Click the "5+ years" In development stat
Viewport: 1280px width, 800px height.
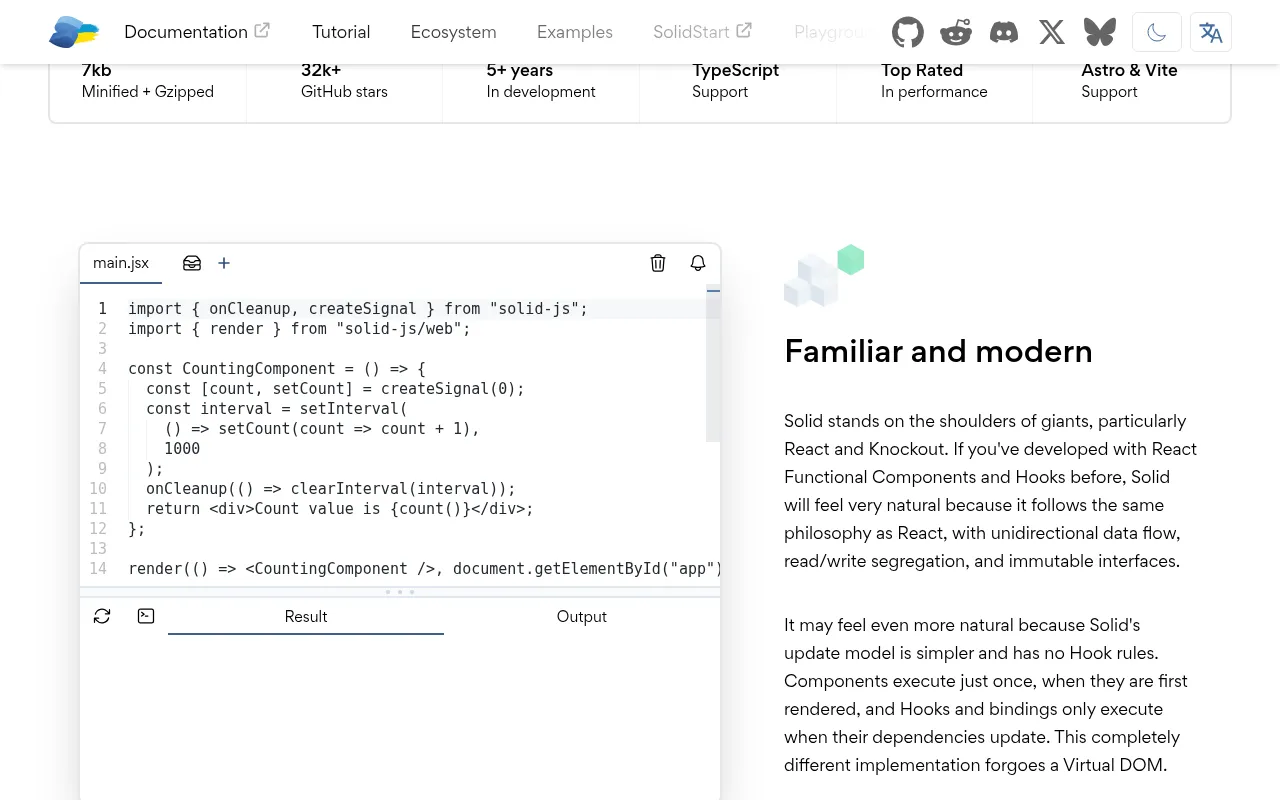541,80
